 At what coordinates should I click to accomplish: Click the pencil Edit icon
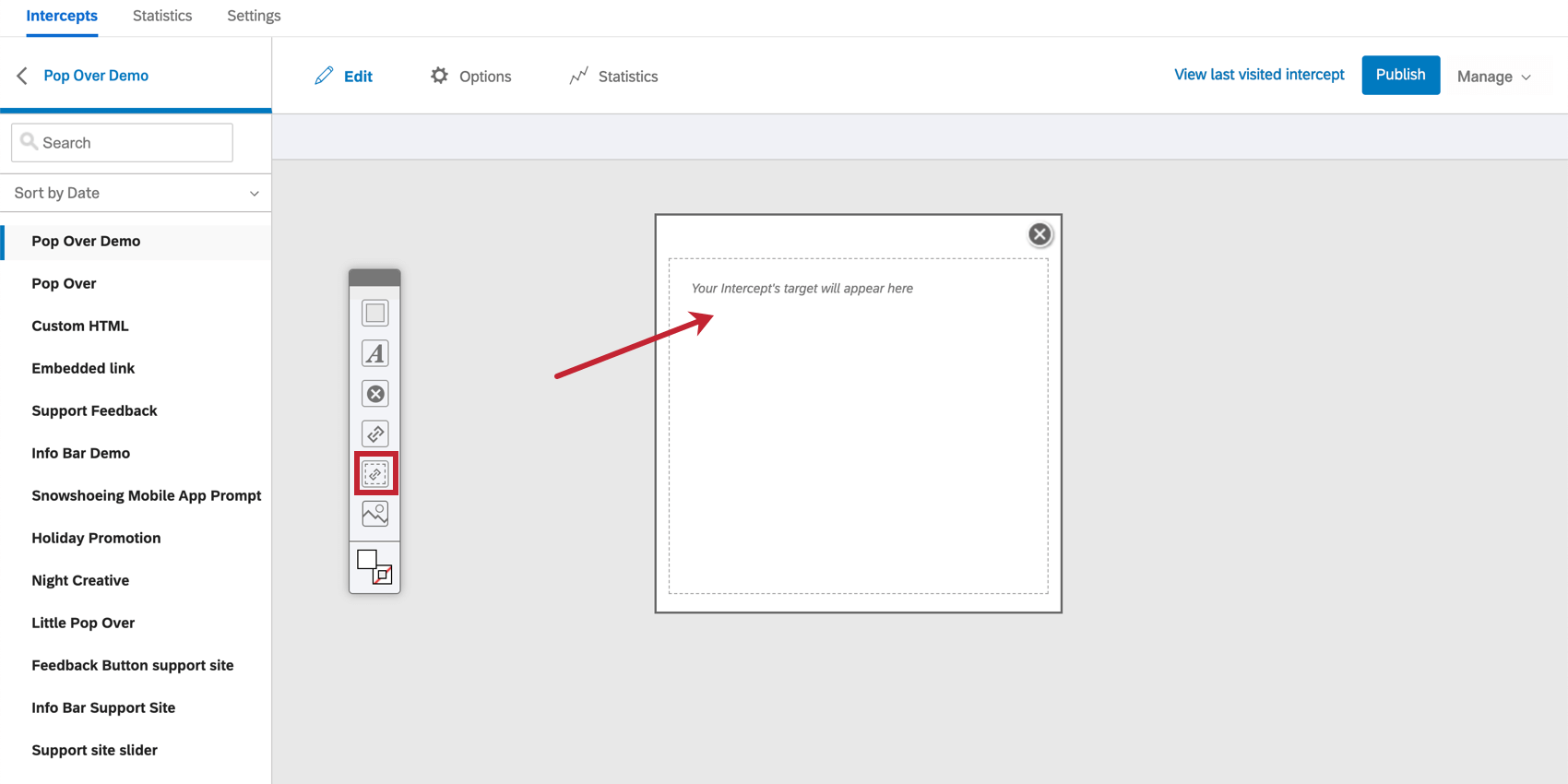(324, 76)
